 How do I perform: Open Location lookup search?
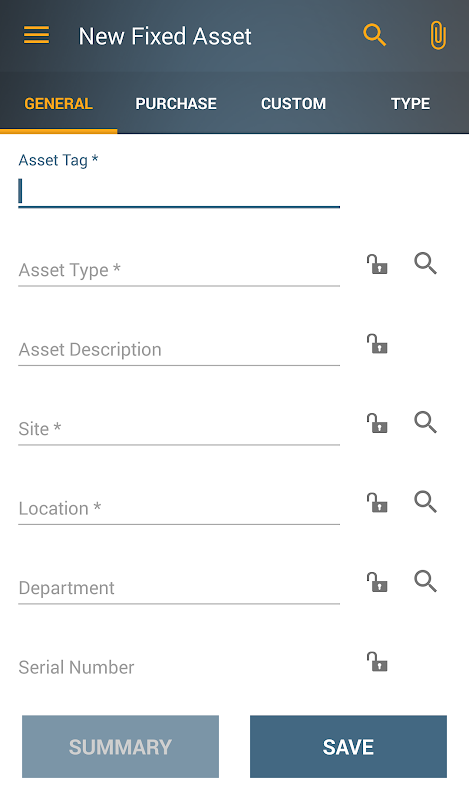coord(425,502)
